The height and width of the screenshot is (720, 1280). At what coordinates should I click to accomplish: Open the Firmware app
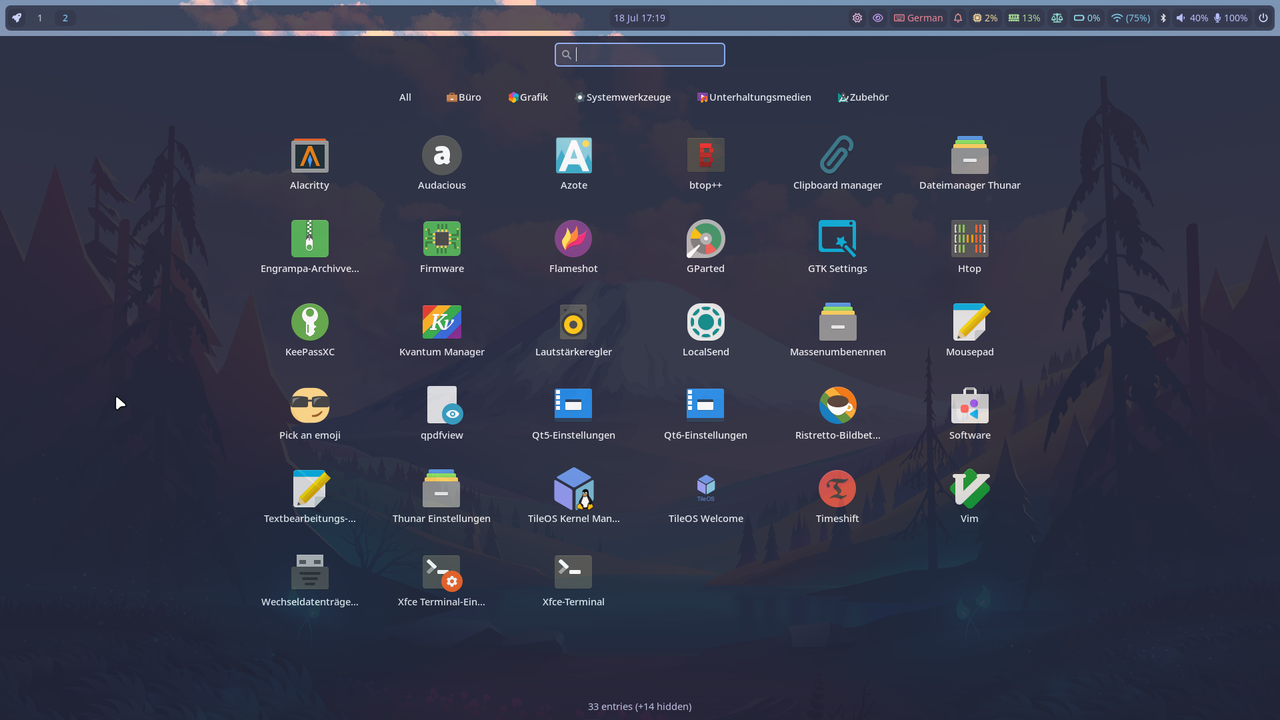pyautogui.click(x=442, y=247)
